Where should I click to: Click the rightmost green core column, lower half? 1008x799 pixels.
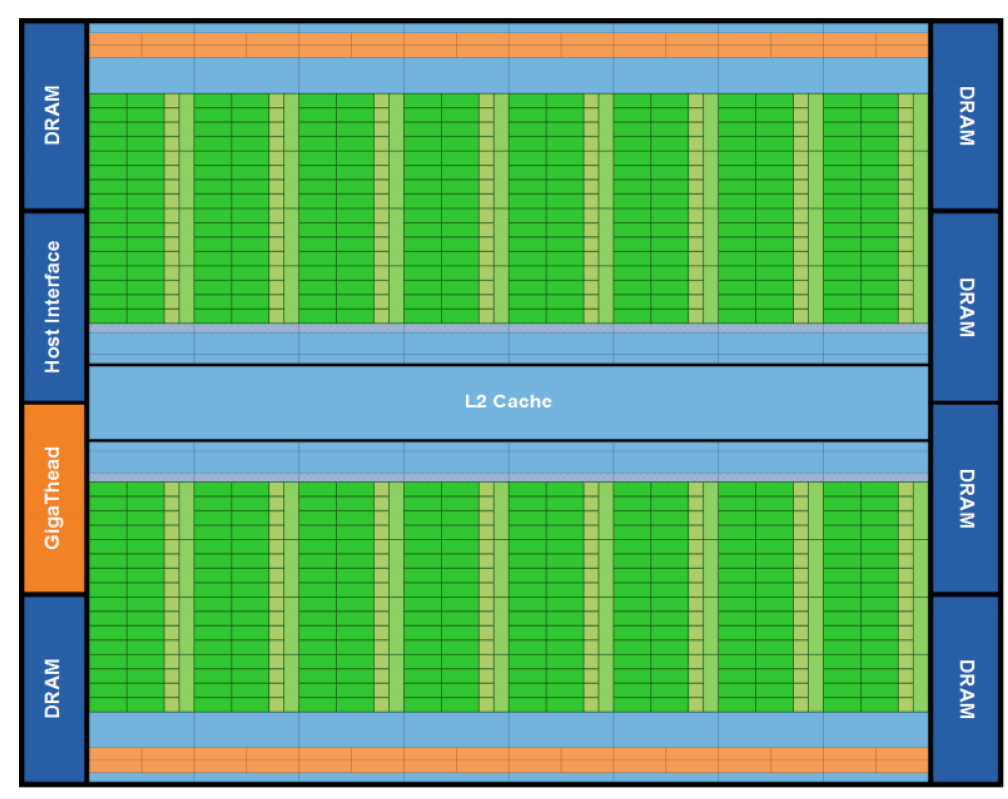[860, 596]
